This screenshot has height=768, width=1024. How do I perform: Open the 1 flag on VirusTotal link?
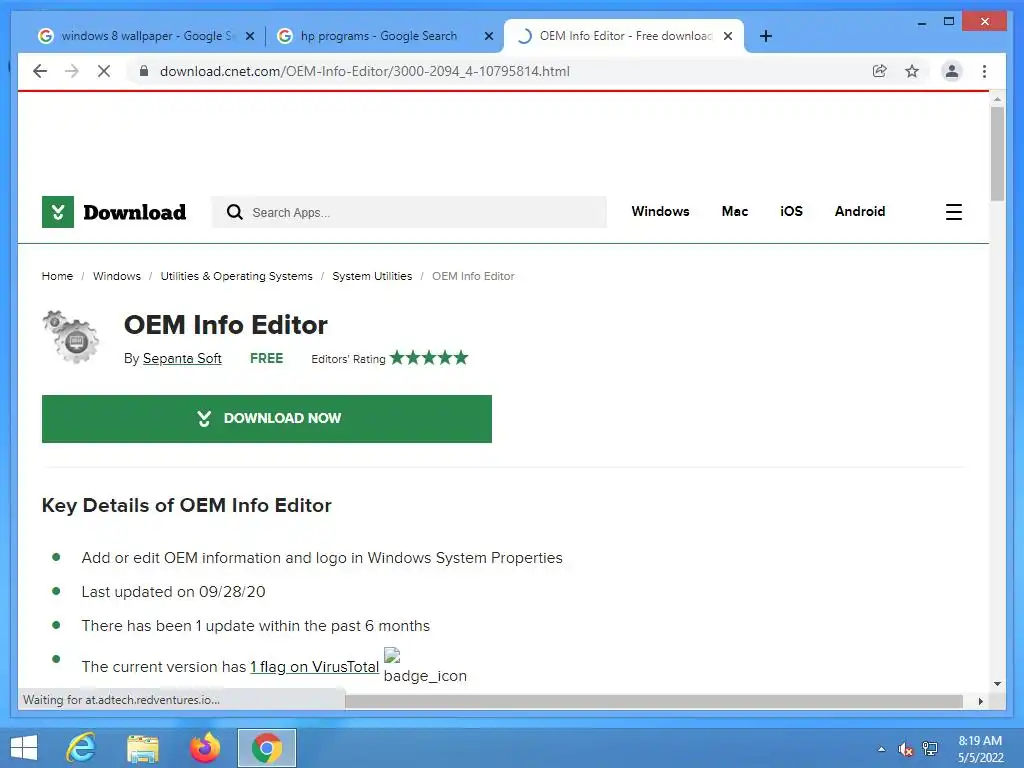314,667
